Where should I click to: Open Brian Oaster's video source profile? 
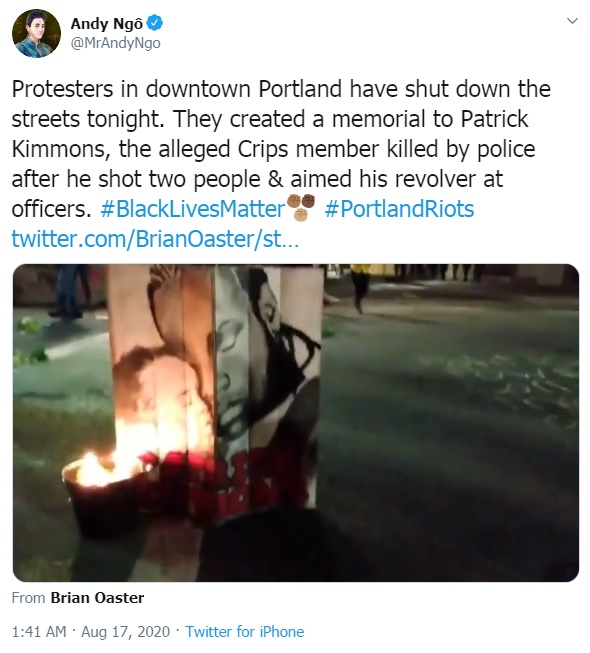[97, 598]
